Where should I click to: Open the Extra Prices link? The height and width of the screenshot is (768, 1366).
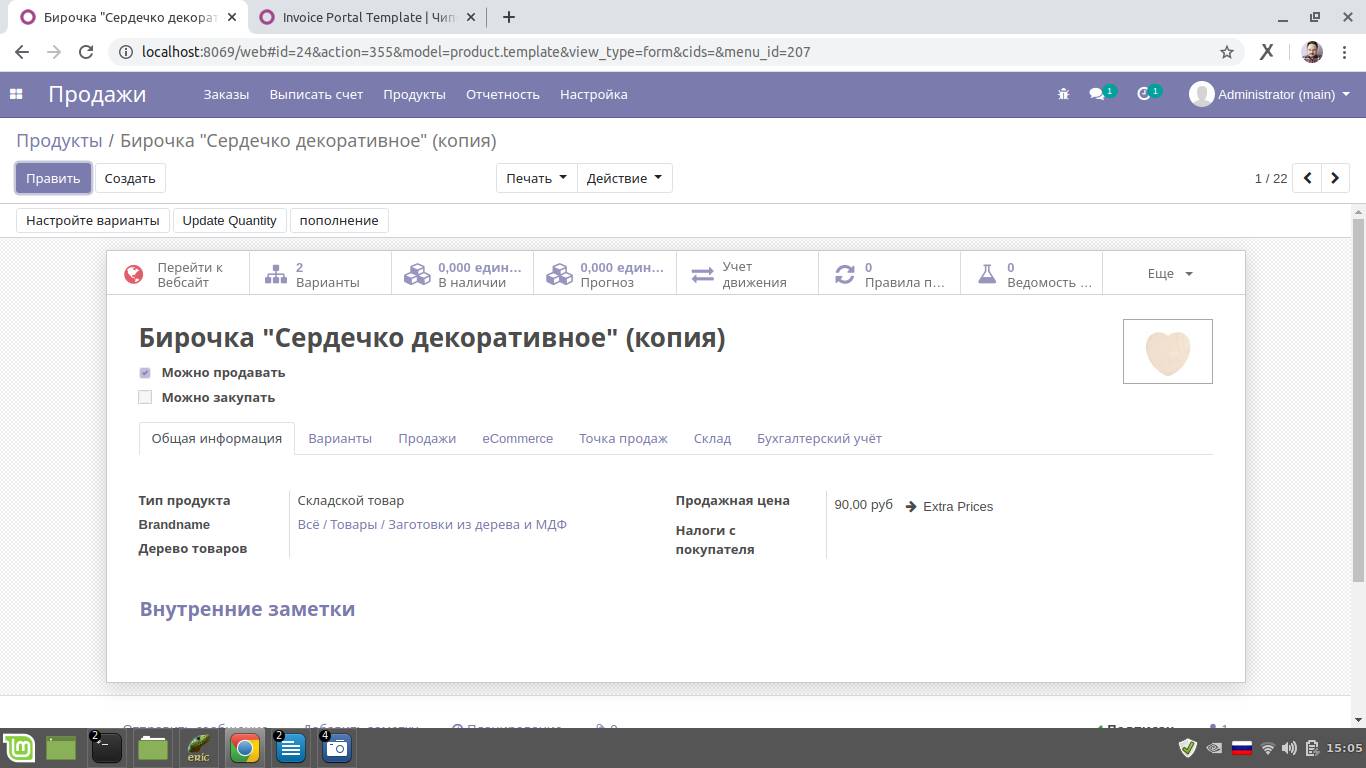click(950, 506)
